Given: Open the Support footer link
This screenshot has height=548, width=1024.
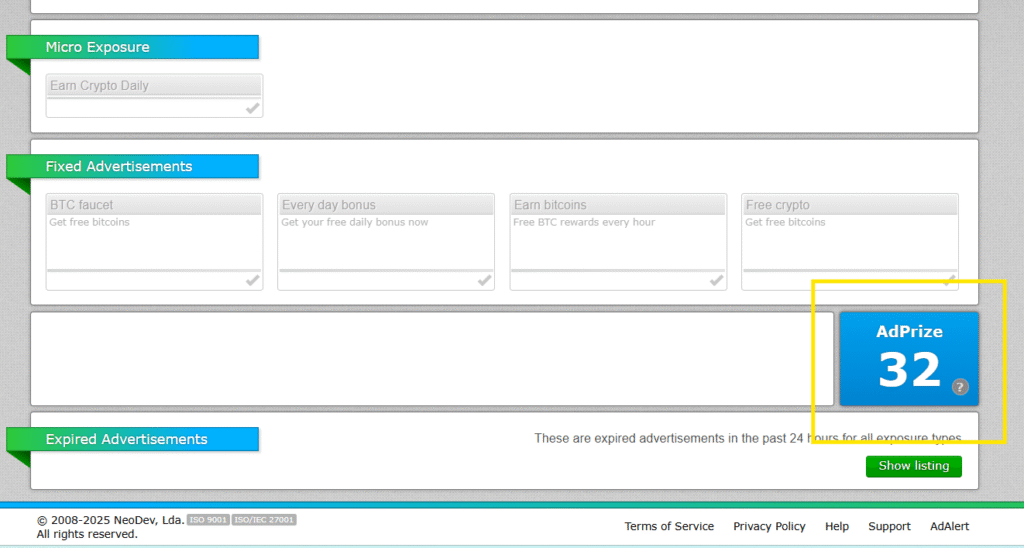Looking at the screenshot, I should [889, 526].
